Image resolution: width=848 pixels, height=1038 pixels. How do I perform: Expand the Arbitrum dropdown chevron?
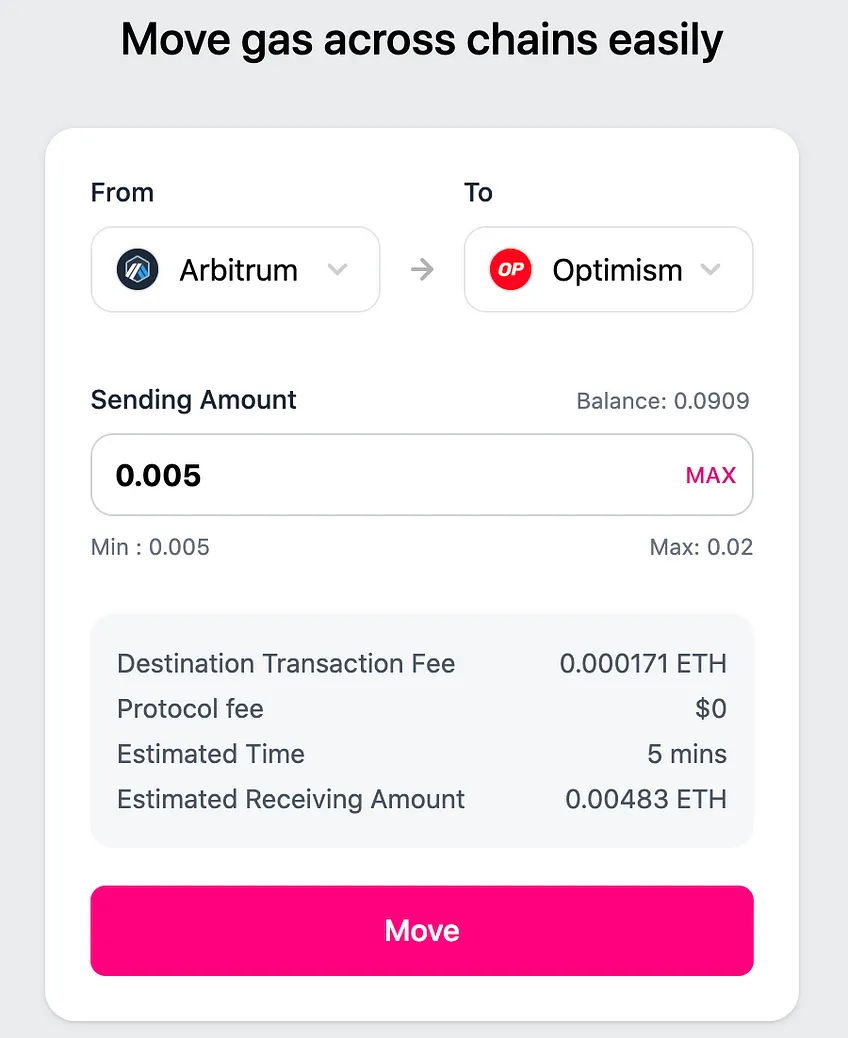(x=338, y=269)
